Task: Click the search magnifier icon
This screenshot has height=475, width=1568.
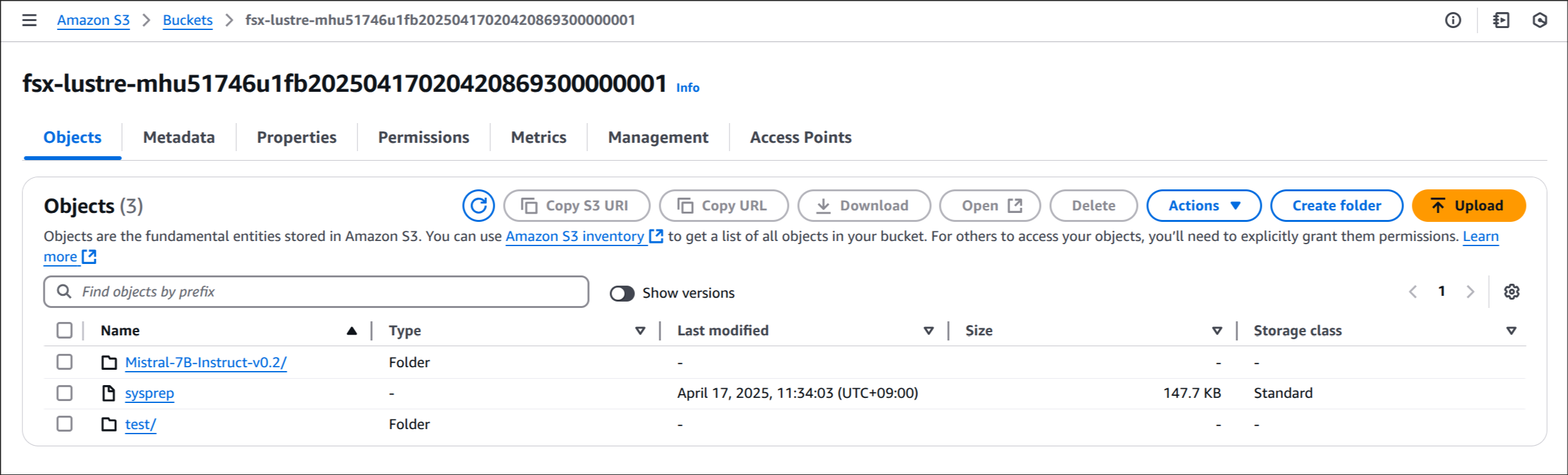Action: [x=64, y=291]
